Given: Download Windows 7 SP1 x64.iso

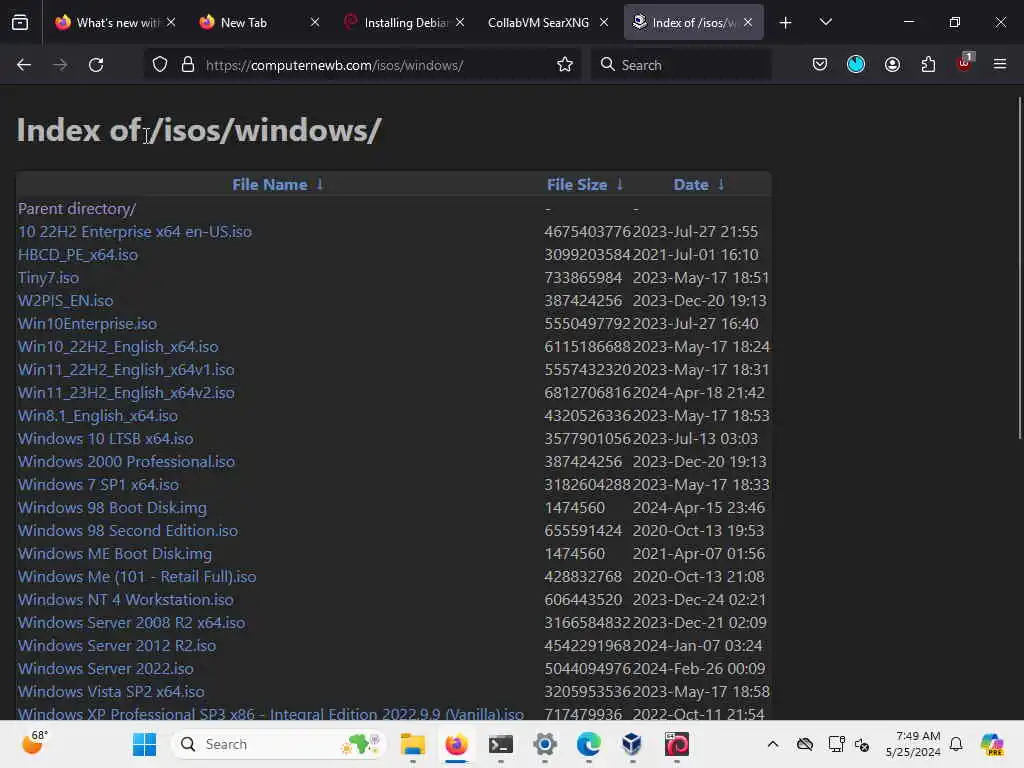Looking at the screenshot, I should click(x=98, y=485).
